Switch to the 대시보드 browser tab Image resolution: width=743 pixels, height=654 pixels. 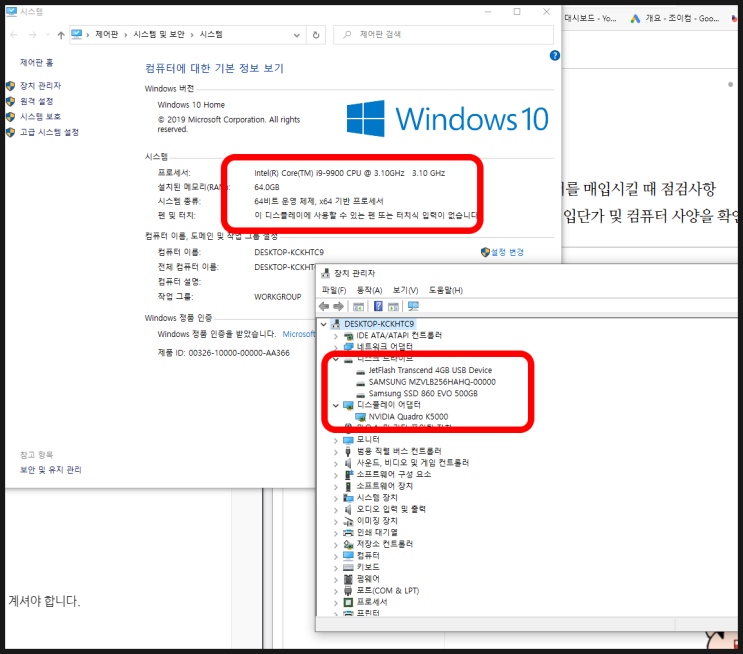(590, 18)
